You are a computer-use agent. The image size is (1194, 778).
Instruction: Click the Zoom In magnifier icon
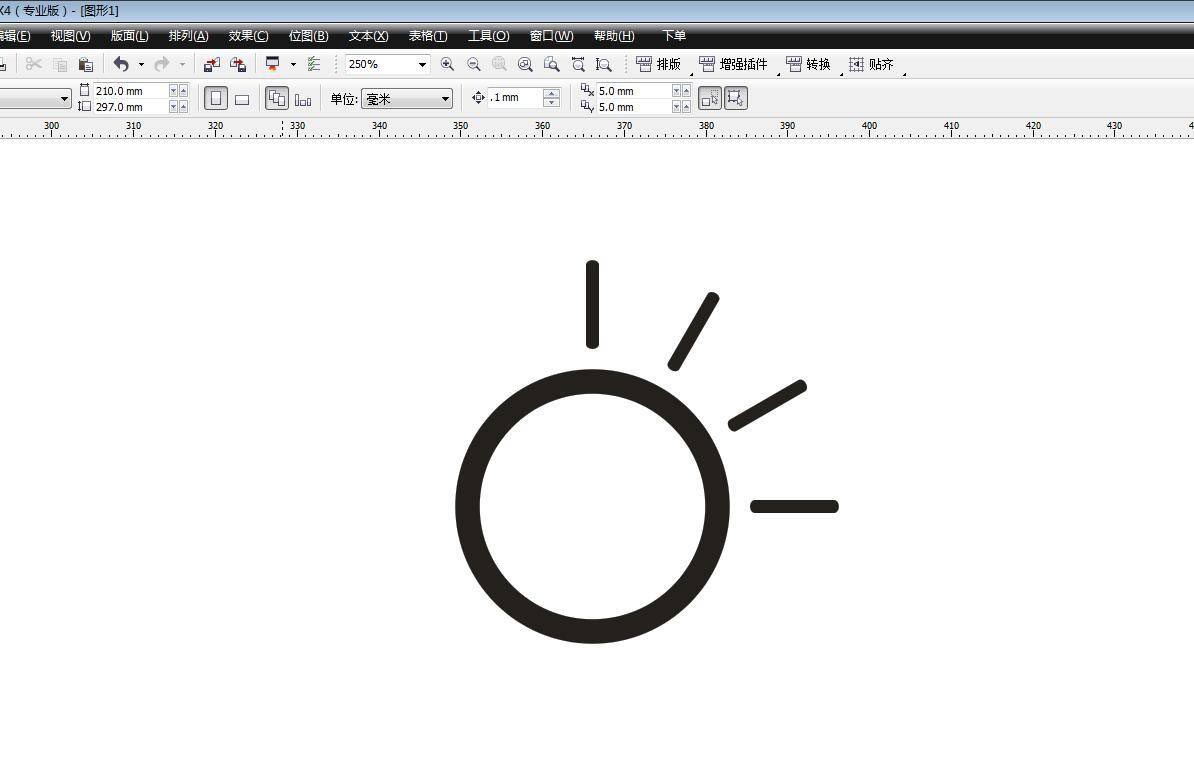[447, 64]
